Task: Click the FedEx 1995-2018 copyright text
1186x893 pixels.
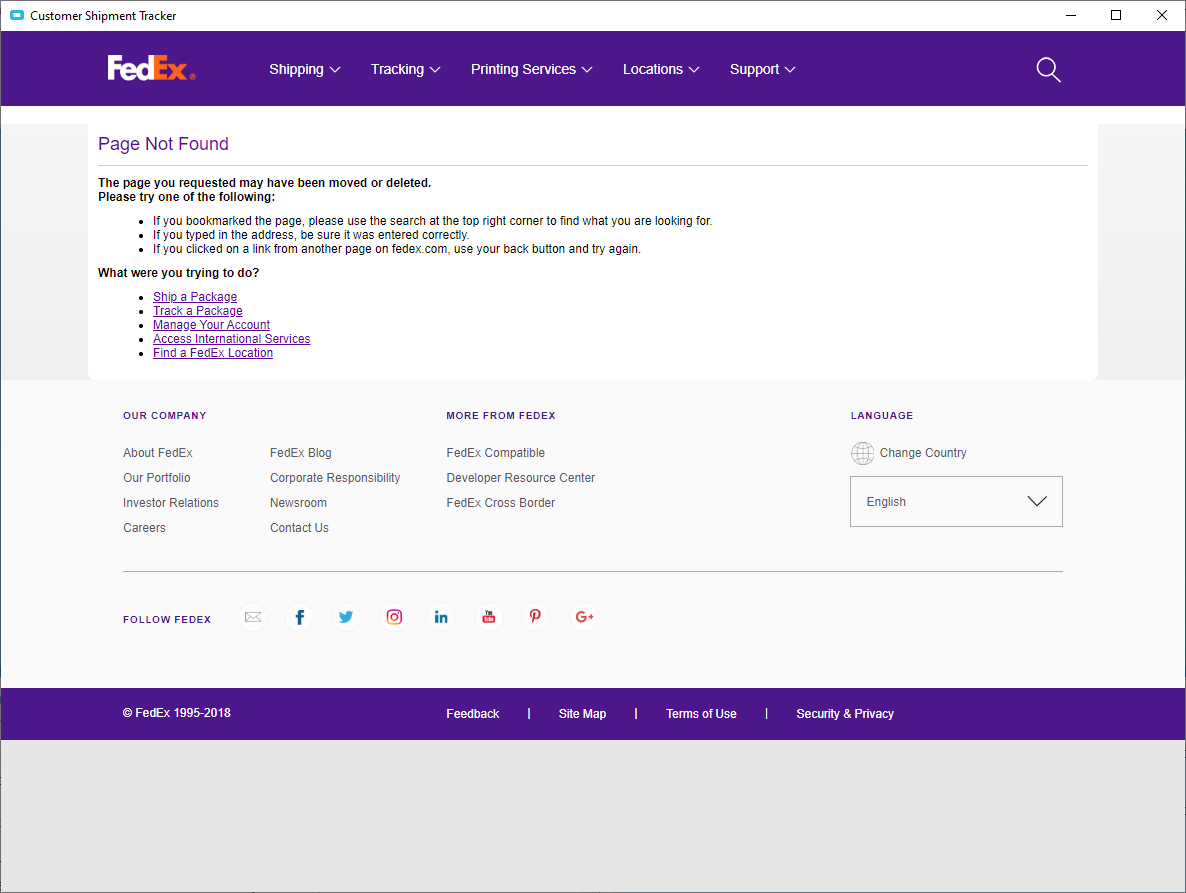Action: tap(176, 713)
